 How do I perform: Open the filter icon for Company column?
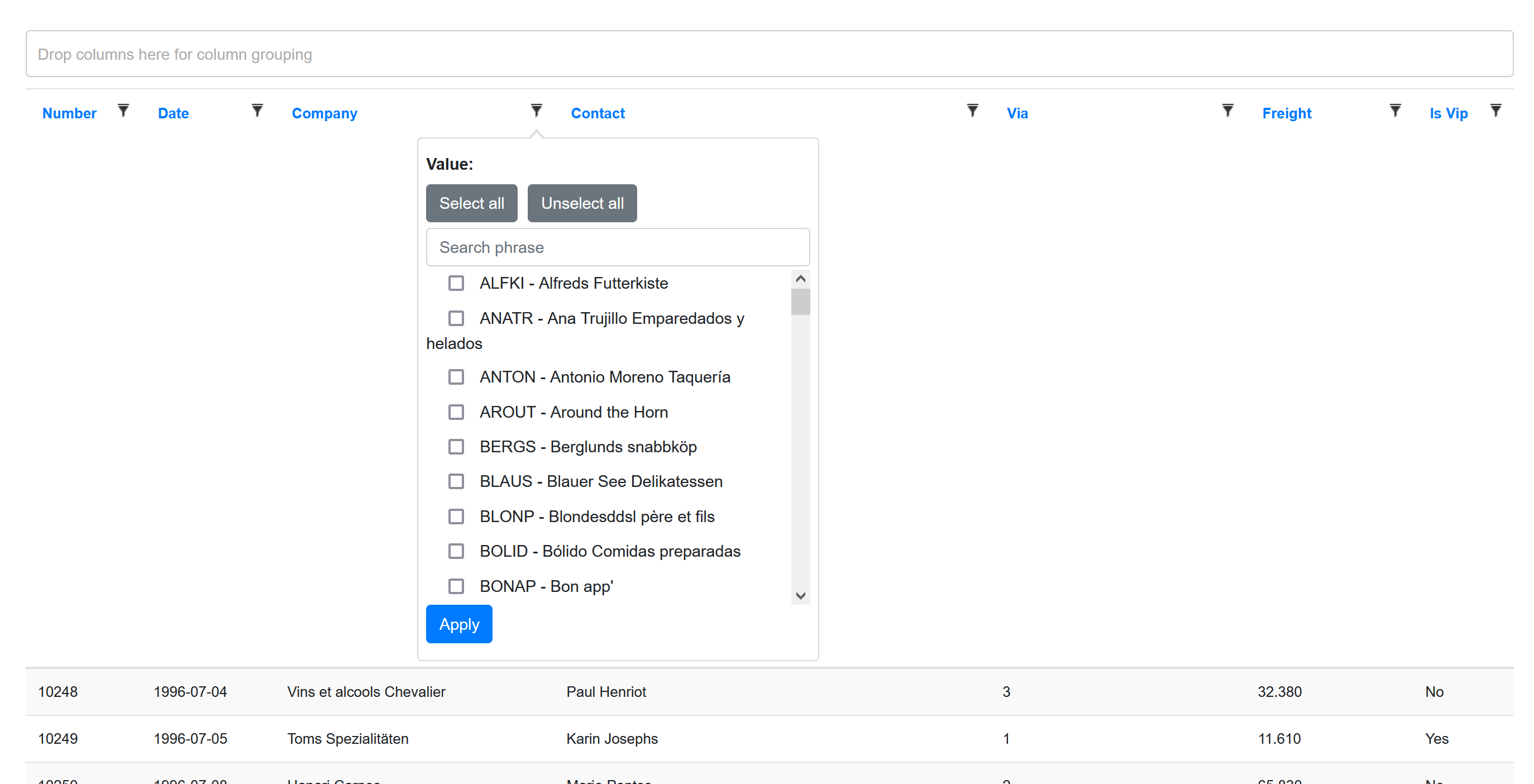pos(537,111)
